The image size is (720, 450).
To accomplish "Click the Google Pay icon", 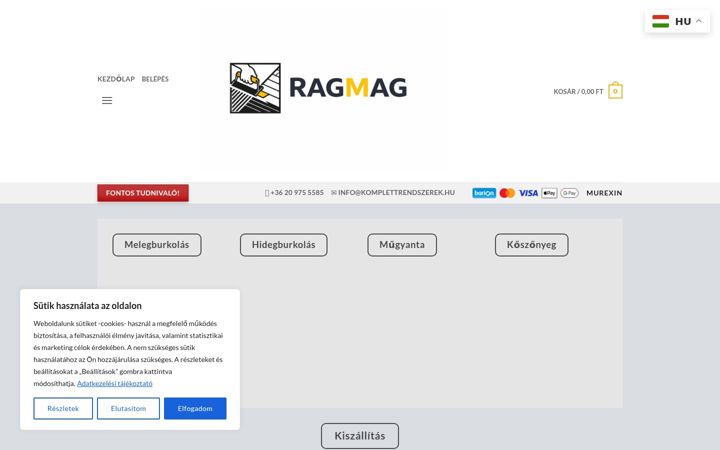I will 569,193.
